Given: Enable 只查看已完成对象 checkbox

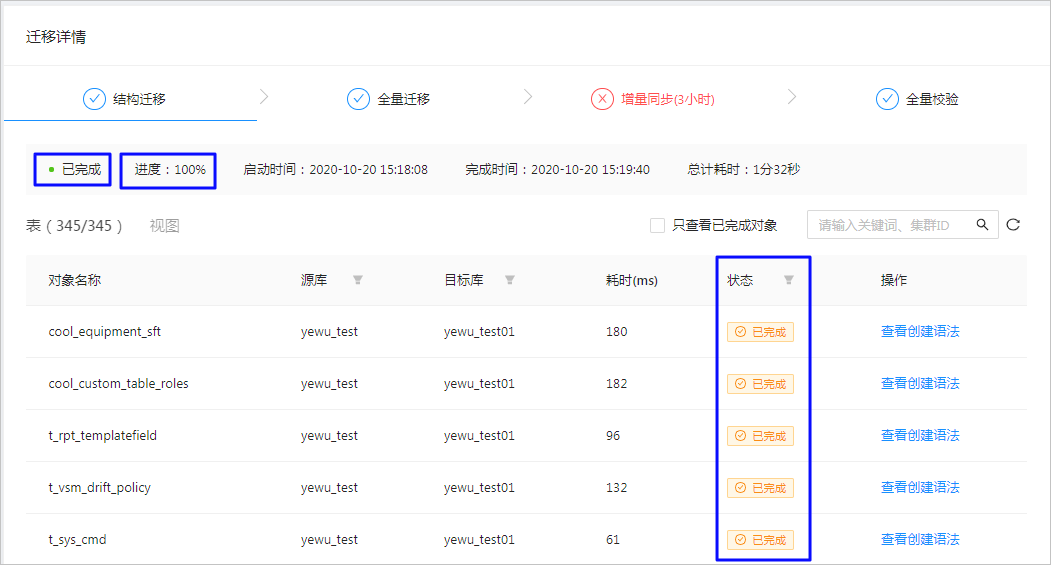Looking at the screenshot, I should [658, 225].
